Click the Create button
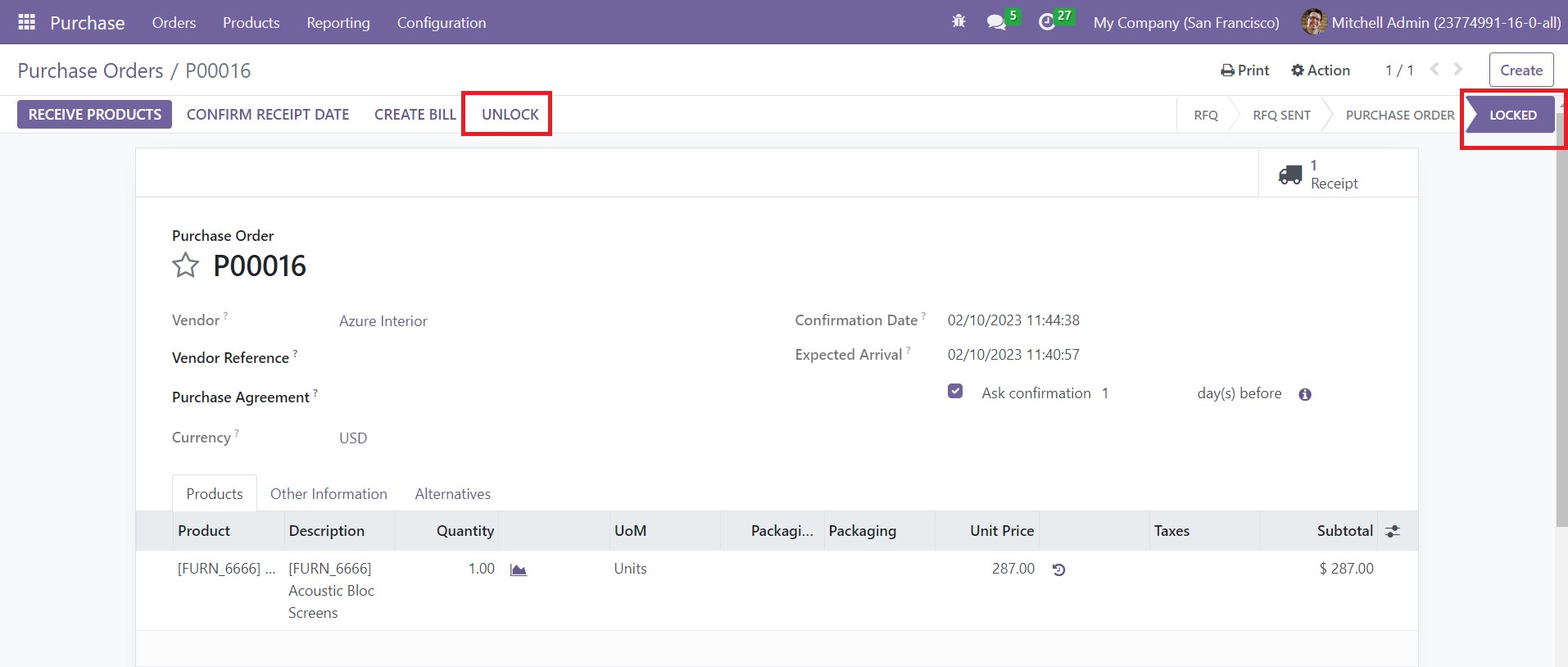Screen dimensions: 1568x667 click(x=1521, y=70)
